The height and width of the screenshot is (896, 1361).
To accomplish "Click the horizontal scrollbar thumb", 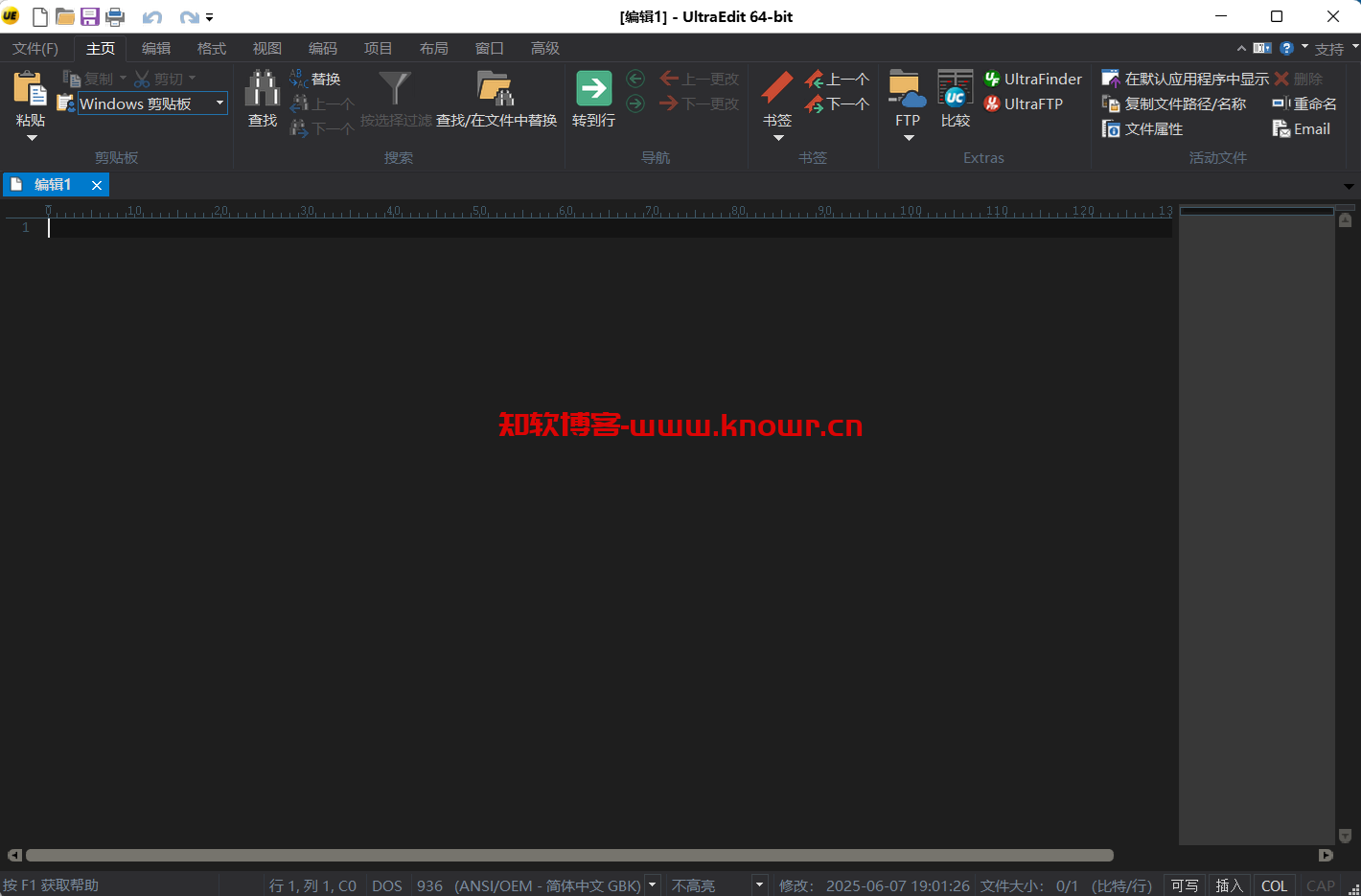I will tap(569, 855).
